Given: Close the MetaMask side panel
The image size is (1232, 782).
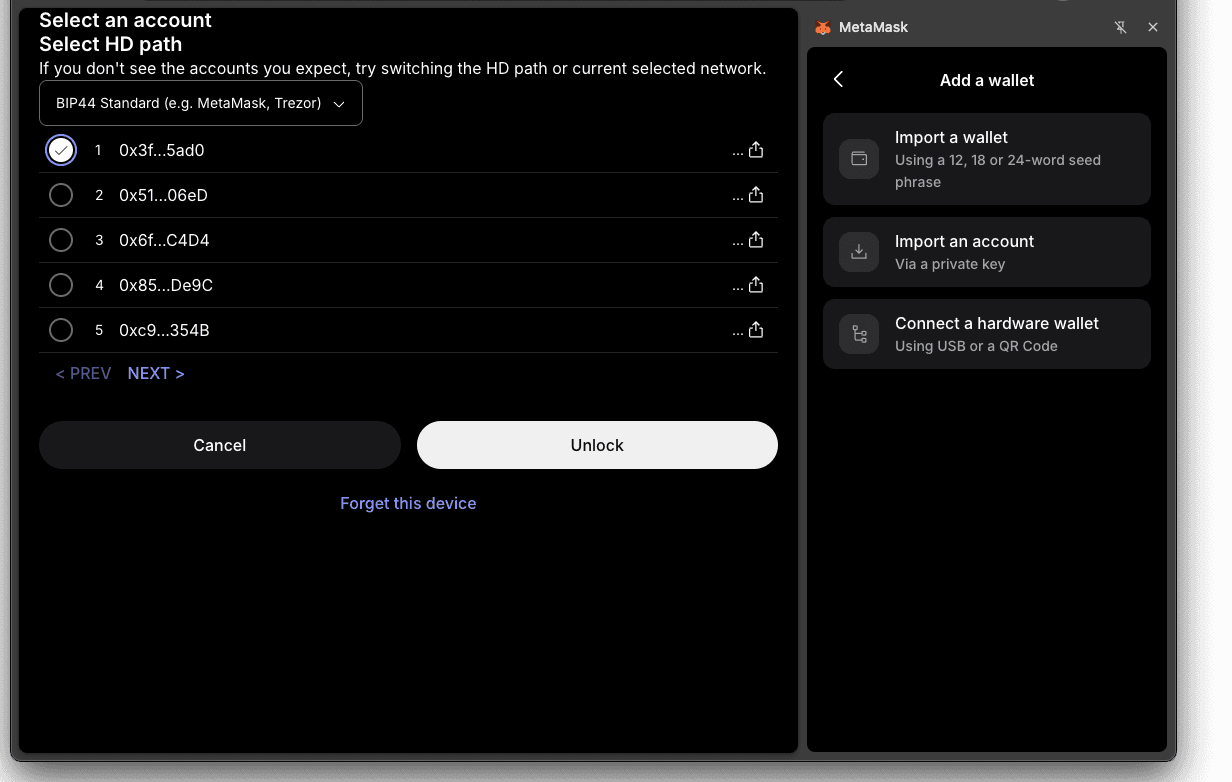Looking at the screenshot, I should (1153, 28).
